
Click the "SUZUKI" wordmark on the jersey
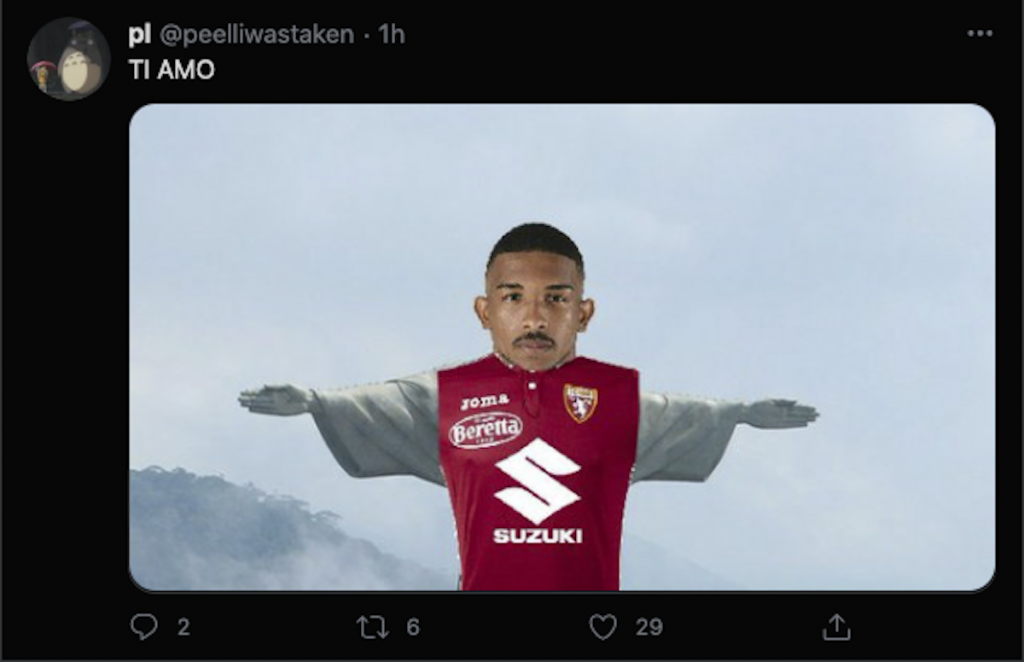pos(537,536)
